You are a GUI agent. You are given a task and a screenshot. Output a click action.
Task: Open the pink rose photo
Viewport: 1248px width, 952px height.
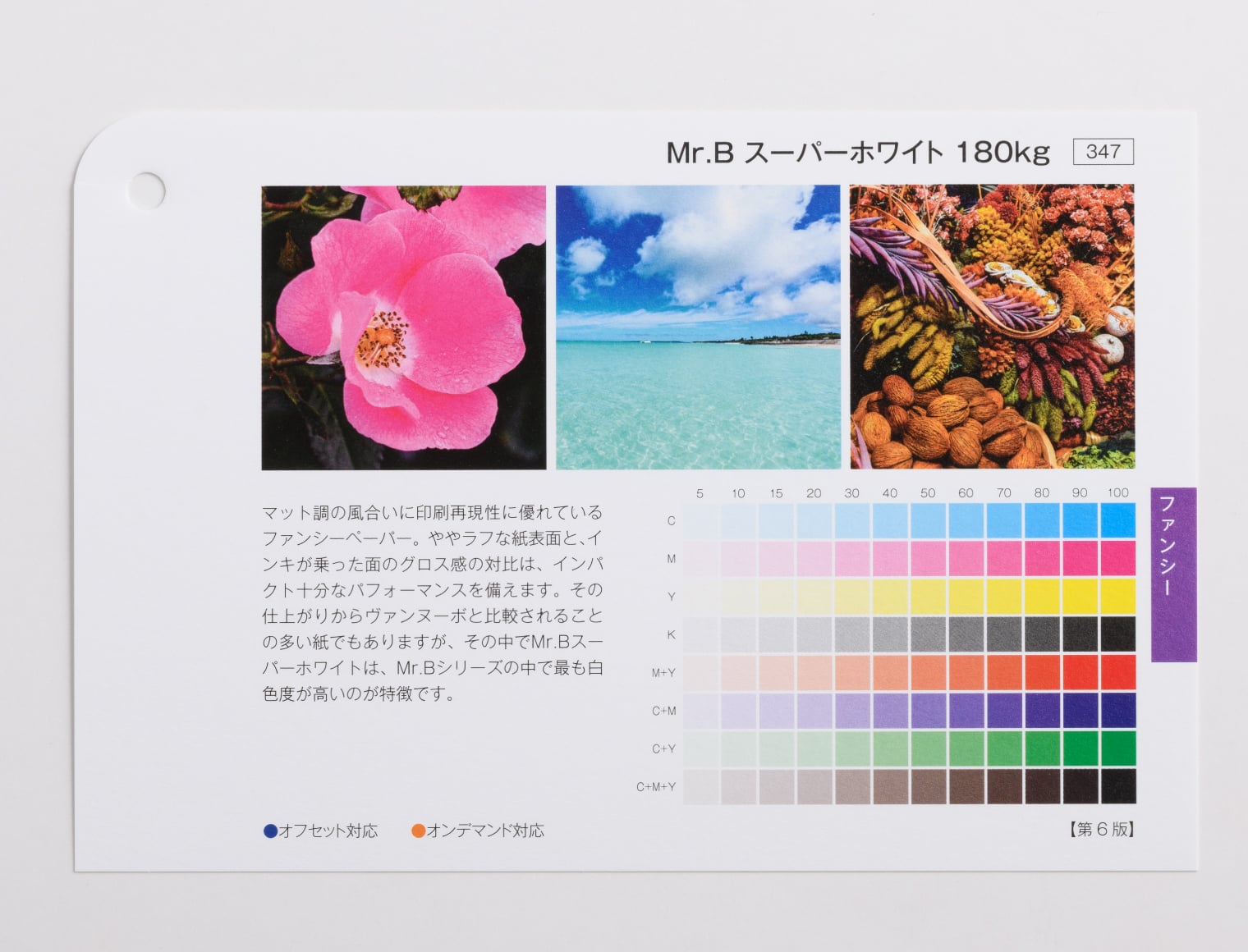tap(403, 327)
